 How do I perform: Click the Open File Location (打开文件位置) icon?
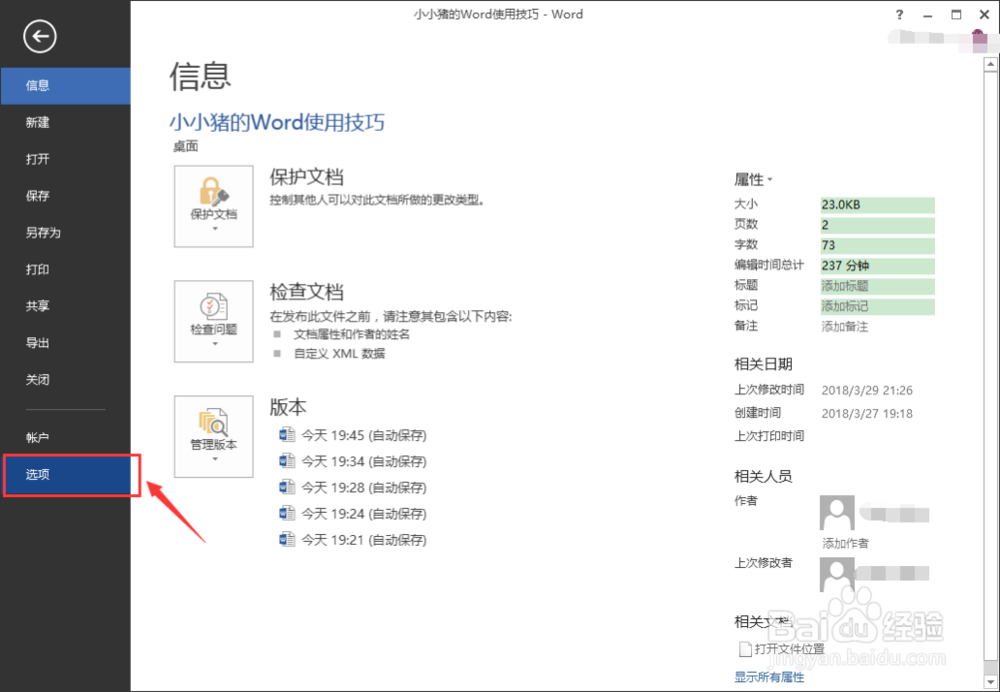click(745, 648)
